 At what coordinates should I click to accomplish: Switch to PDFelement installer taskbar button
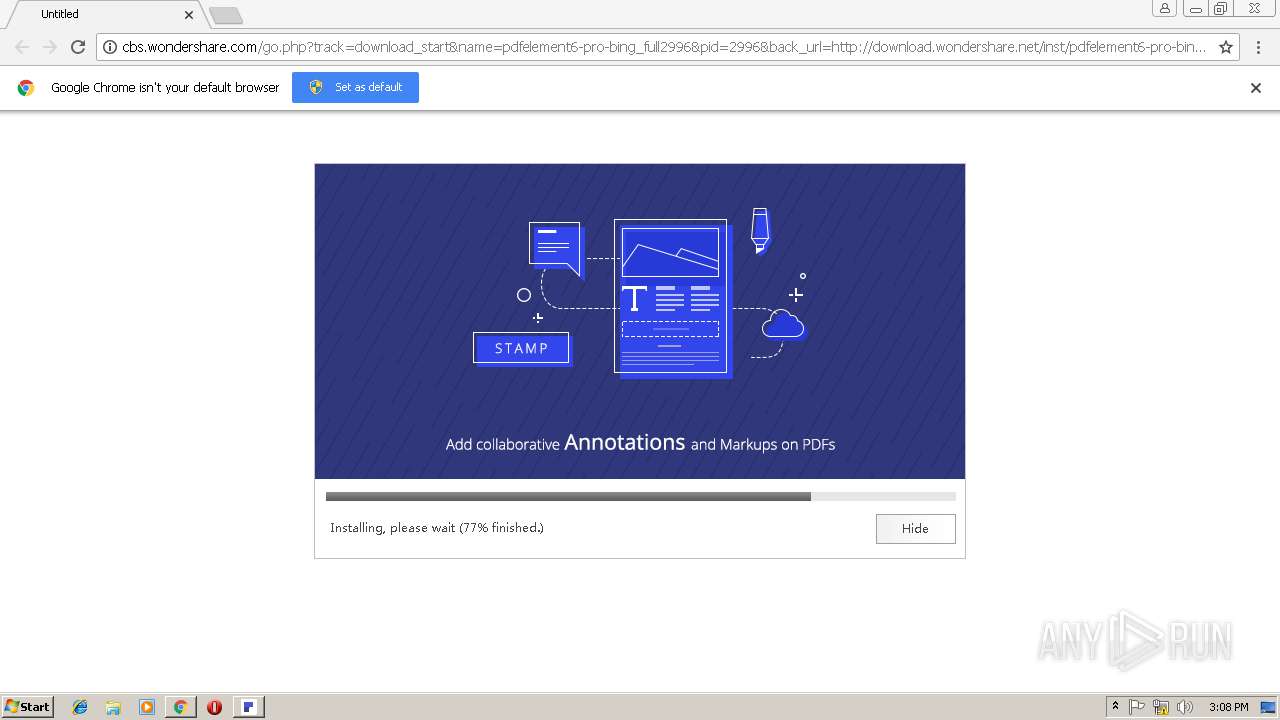(x=248, y=707)
